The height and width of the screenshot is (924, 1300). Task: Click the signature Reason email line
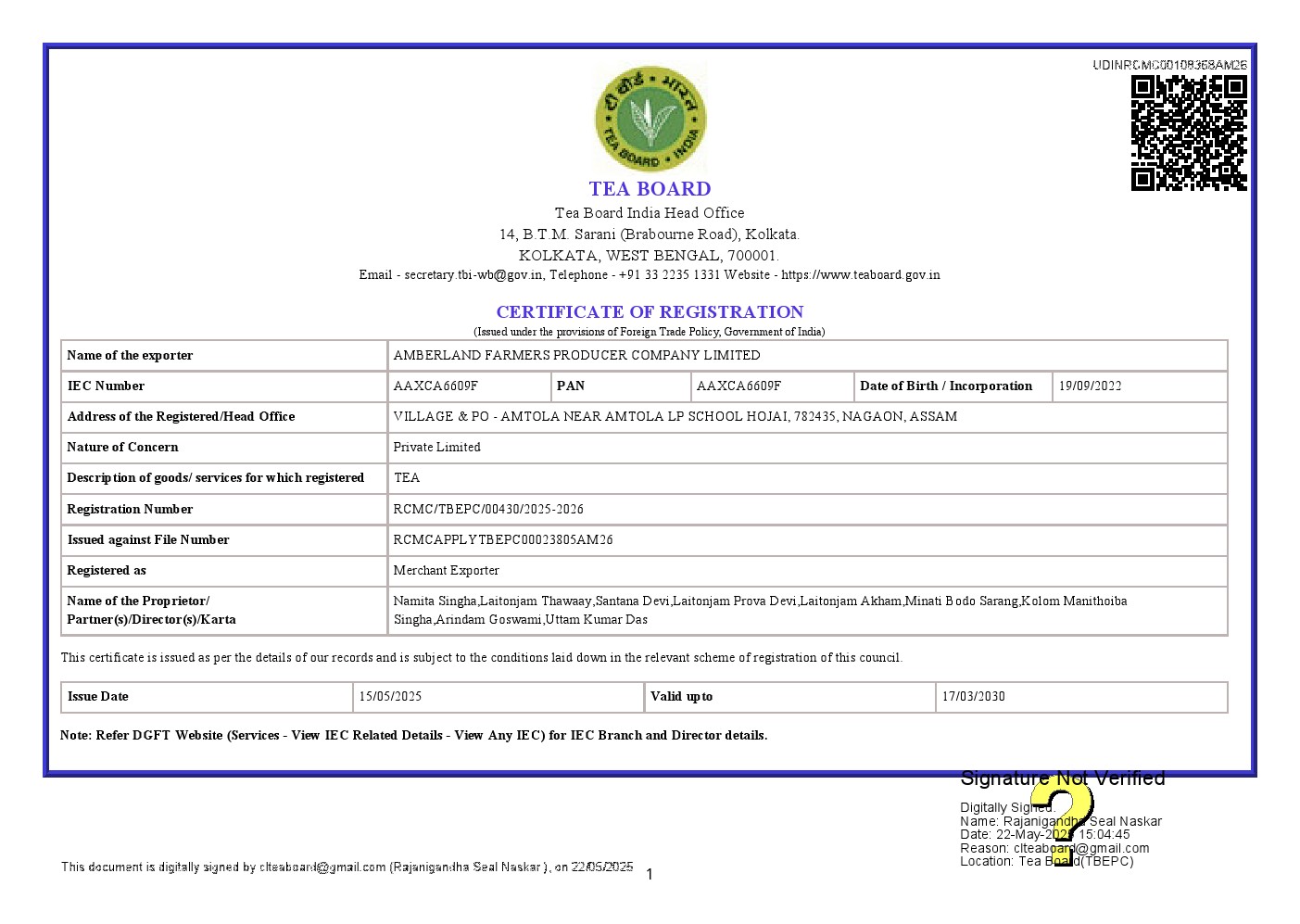coord(1054,848)
